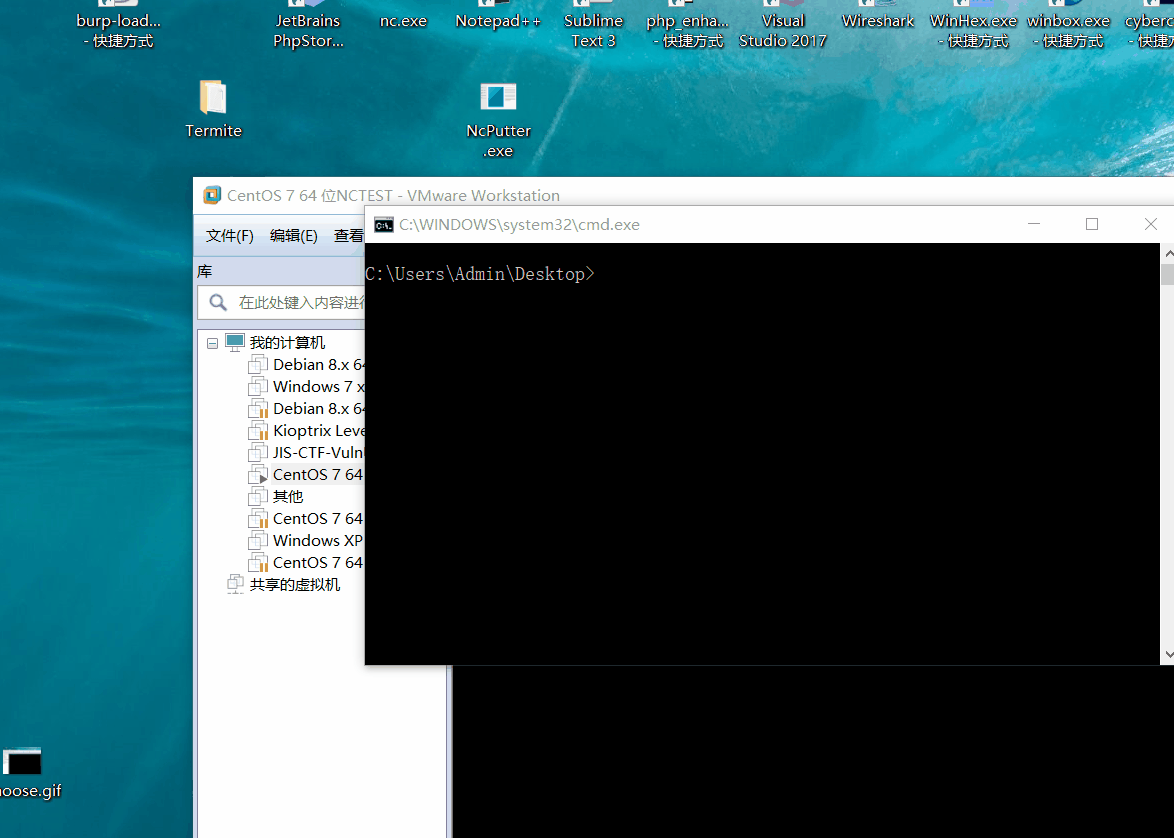This screenshot has width=1174, height=838.
Task: Select the JetBrains PhpStorm shortcut
Action: [308, 29]
